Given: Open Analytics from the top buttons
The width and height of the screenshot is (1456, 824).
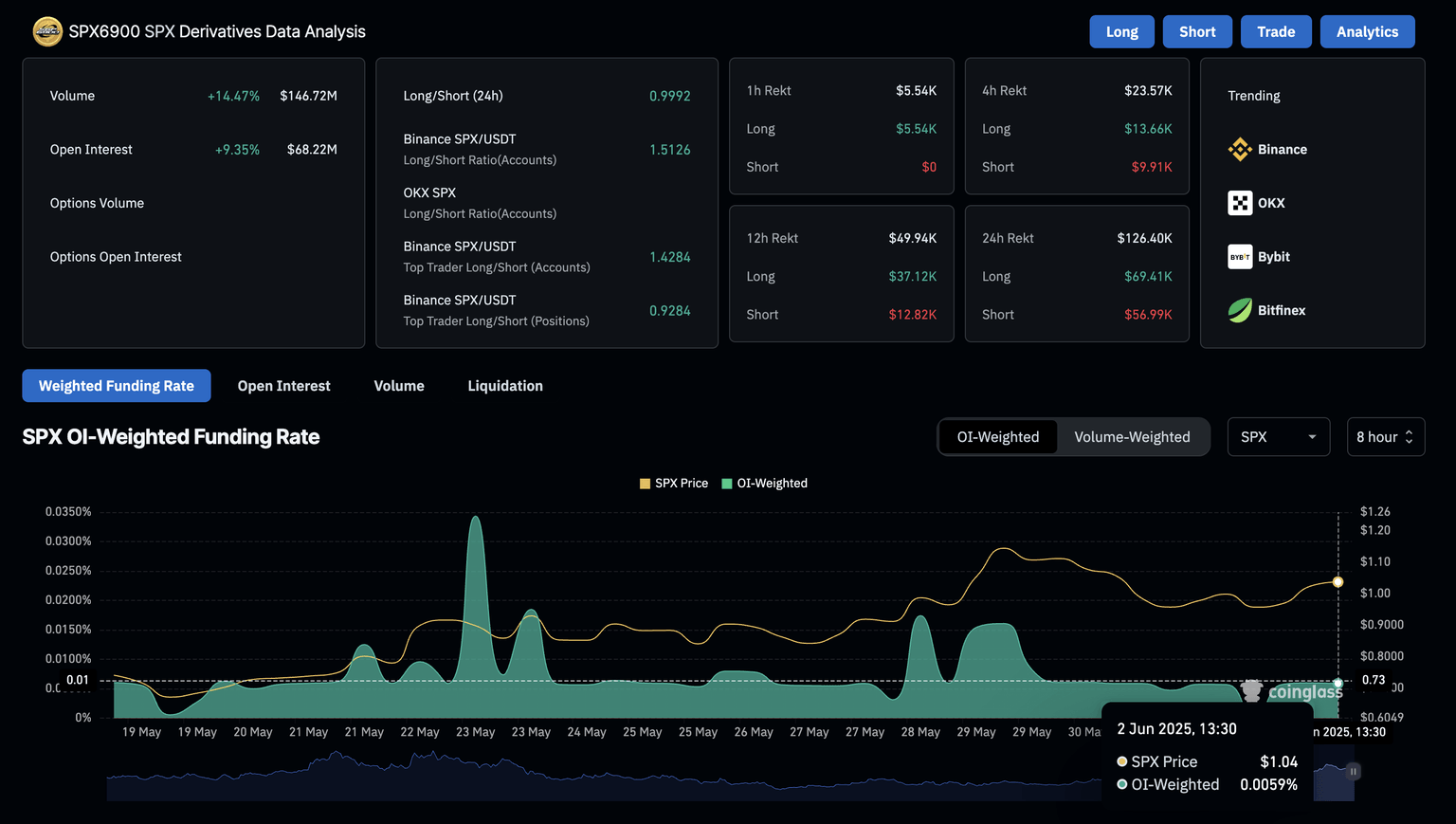Looking at the screenshot, I should 1367,32.
